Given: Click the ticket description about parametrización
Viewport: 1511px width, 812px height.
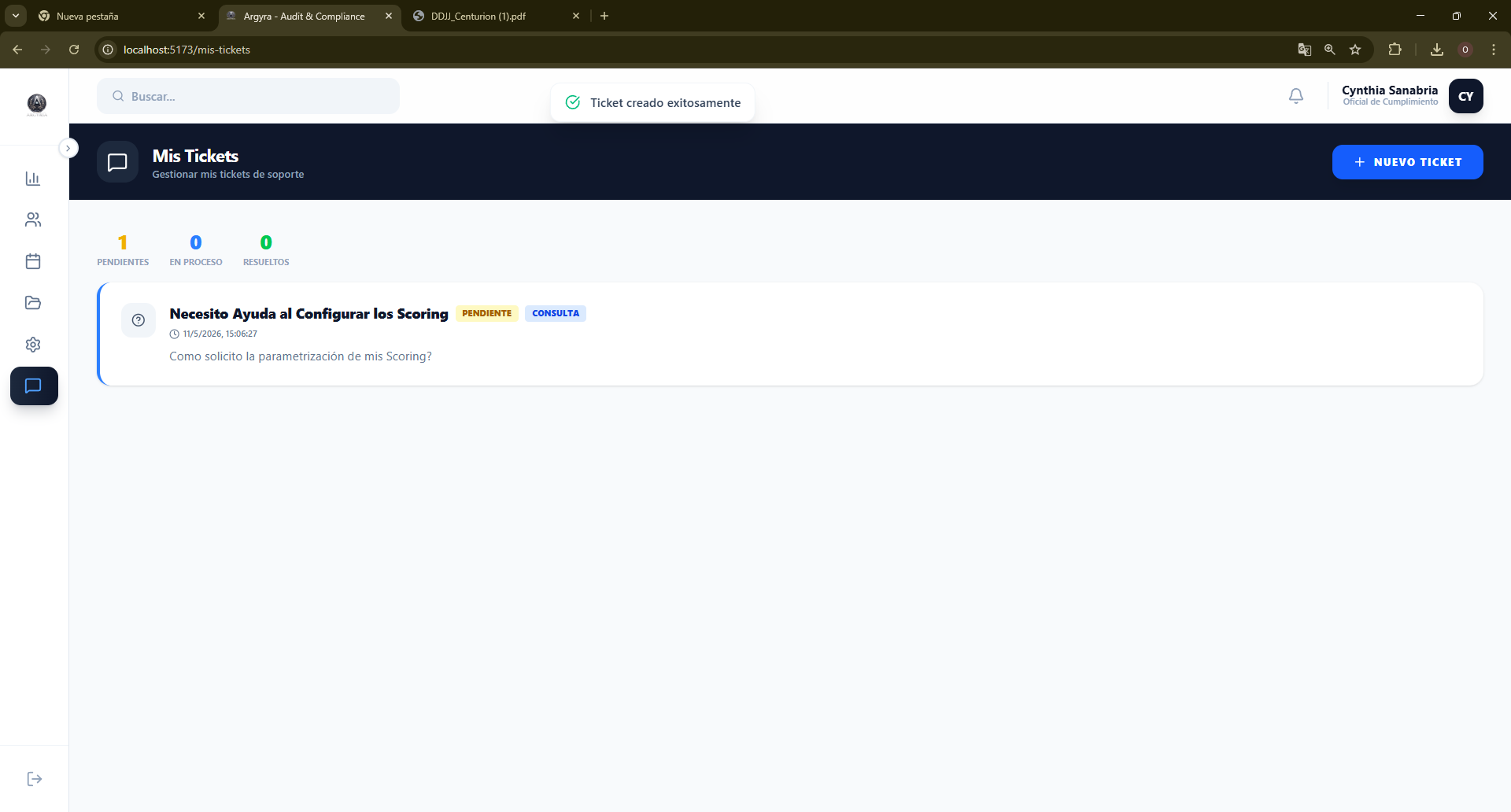Looking at the screenshot, I should pos(301,356).
